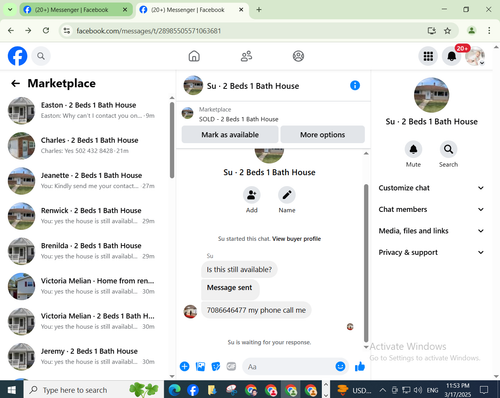Mute the Su conversation bell

(413, 149)
